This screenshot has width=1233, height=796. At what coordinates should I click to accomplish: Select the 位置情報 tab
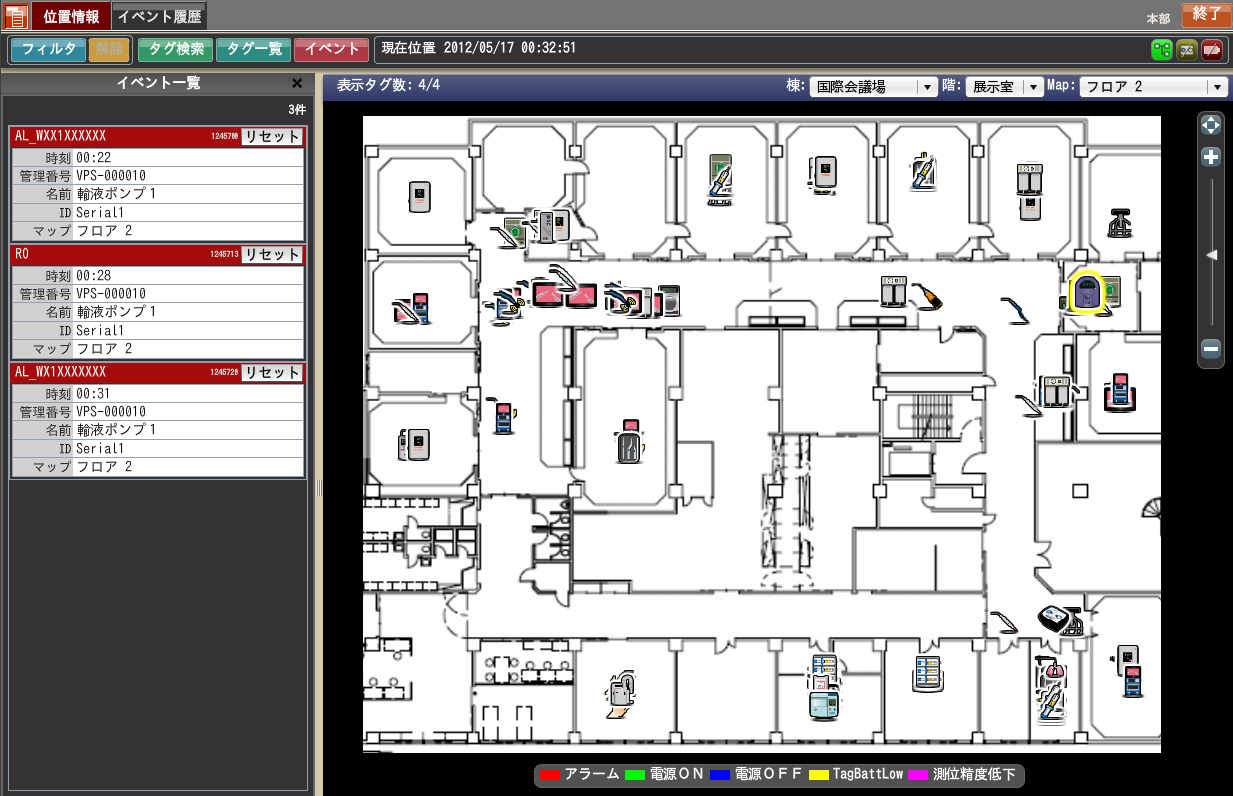click(x=71, y=17)
